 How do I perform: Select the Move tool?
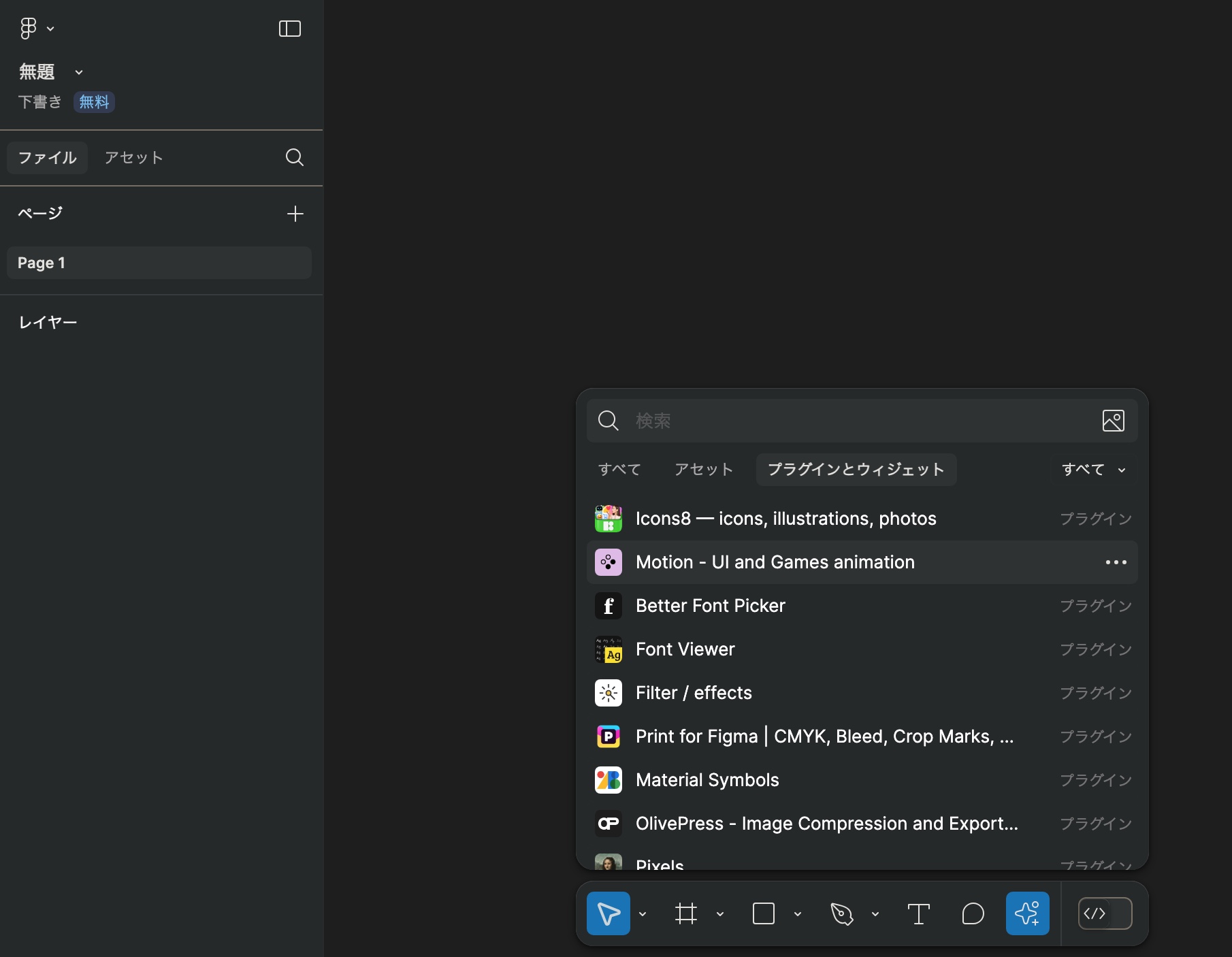pyautogui.click(x=609, y=913)
